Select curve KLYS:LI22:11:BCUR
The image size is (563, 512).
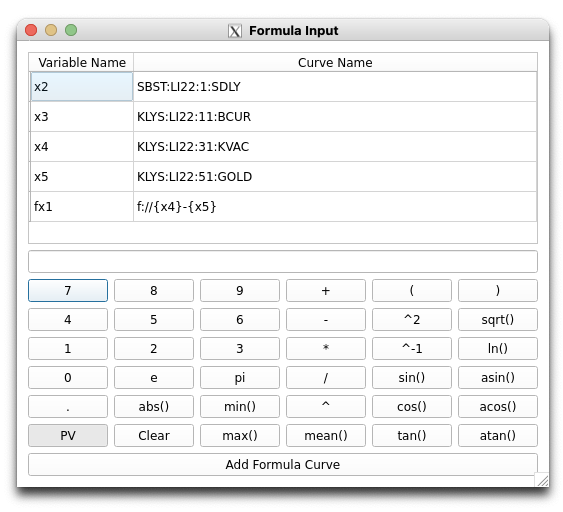pyautogui.click(x=335, y=117)
